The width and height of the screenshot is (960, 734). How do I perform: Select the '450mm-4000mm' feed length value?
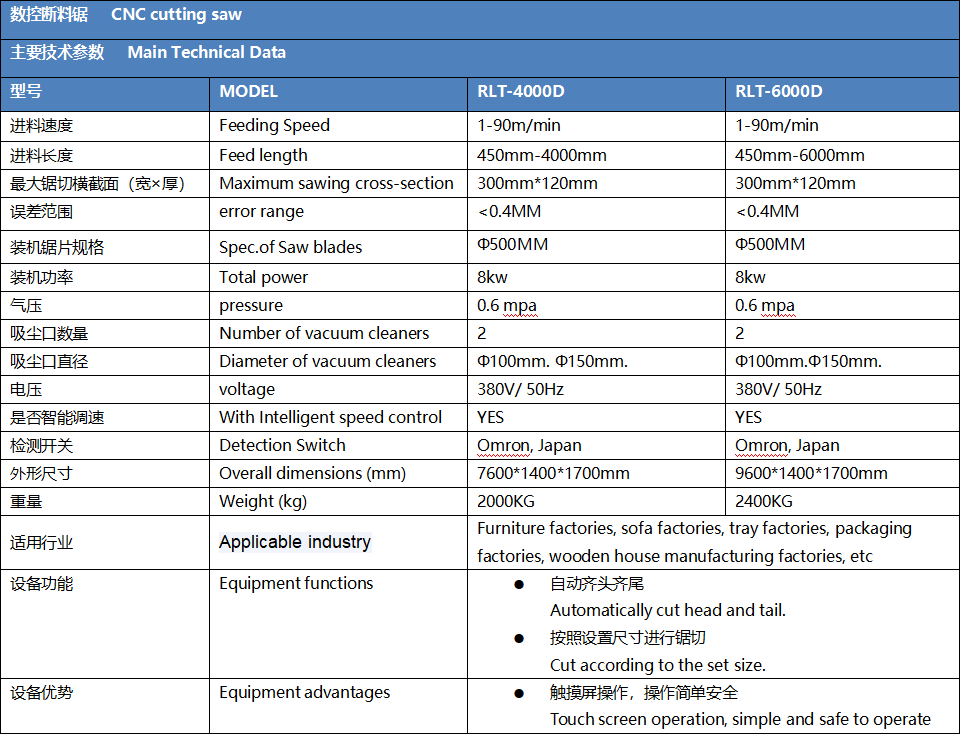pos(542,155)
